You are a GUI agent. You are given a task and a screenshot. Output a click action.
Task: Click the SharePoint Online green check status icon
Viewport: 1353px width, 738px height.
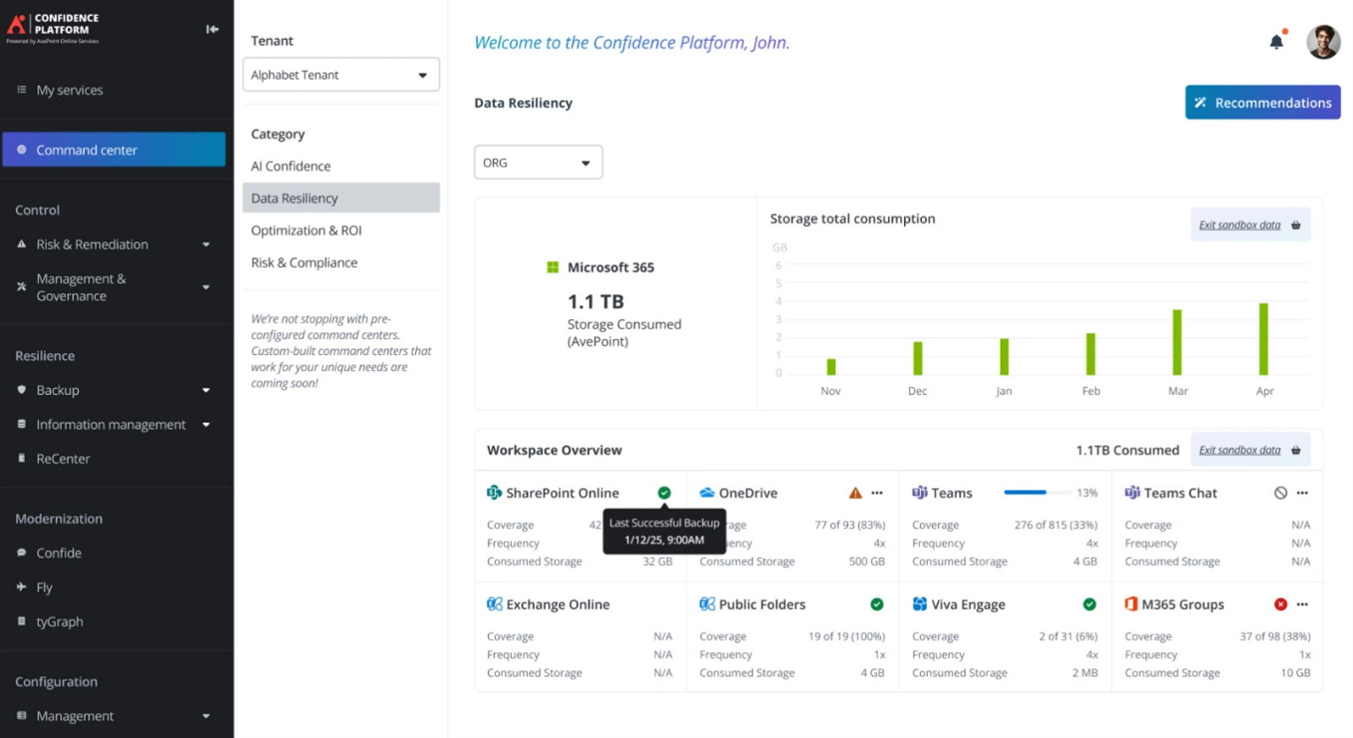click(x=664, y=493)
